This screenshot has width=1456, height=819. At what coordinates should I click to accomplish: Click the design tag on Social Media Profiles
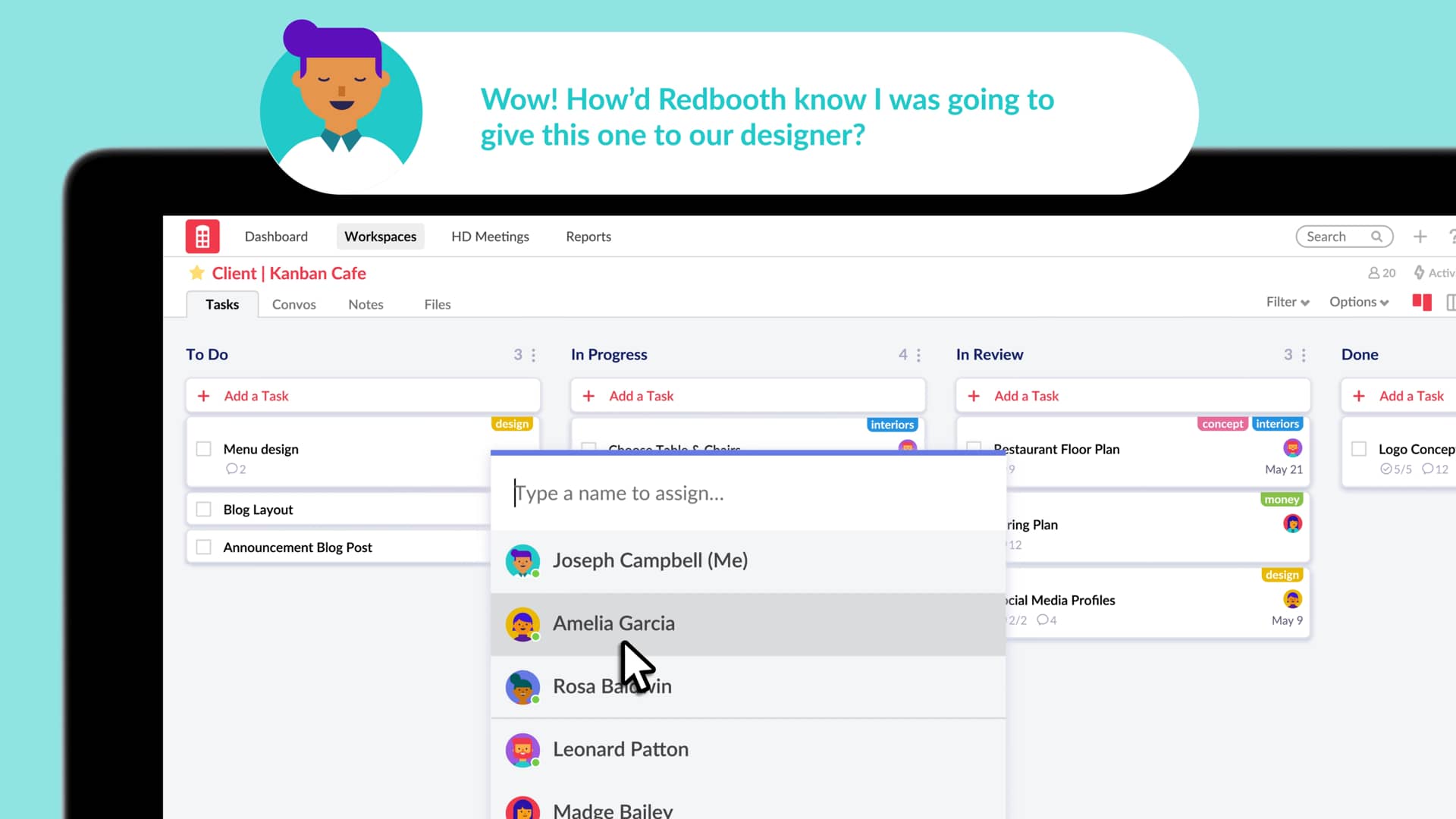(1282, 575)
